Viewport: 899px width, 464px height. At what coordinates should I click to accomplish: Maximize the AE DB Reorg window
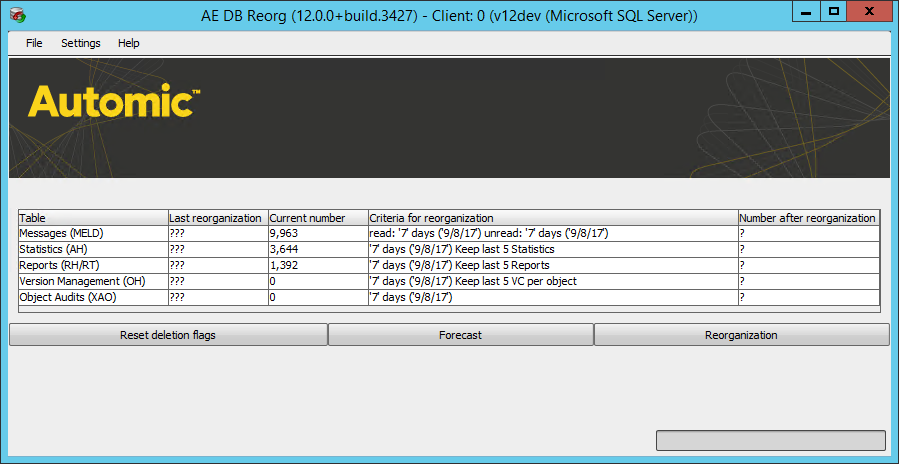834,11
